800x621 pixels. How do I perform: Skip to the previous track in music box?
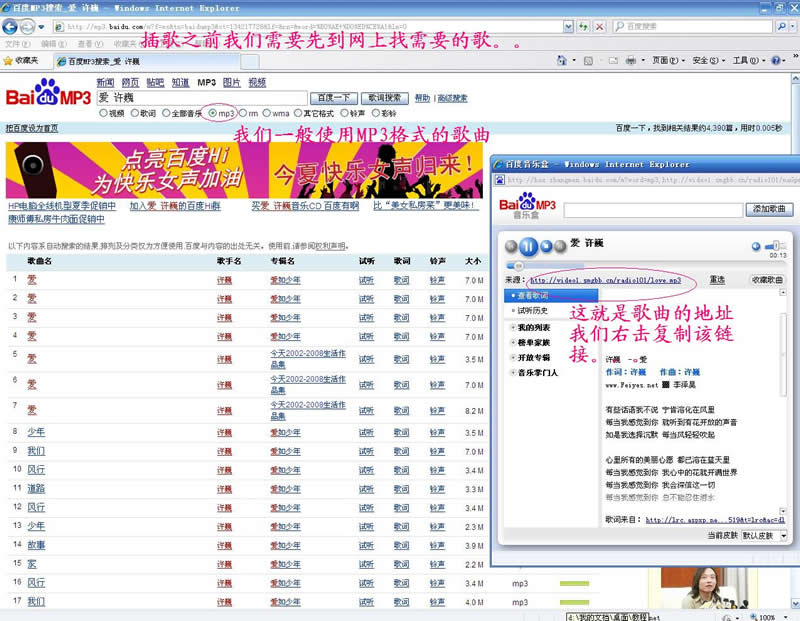point(511,247)
